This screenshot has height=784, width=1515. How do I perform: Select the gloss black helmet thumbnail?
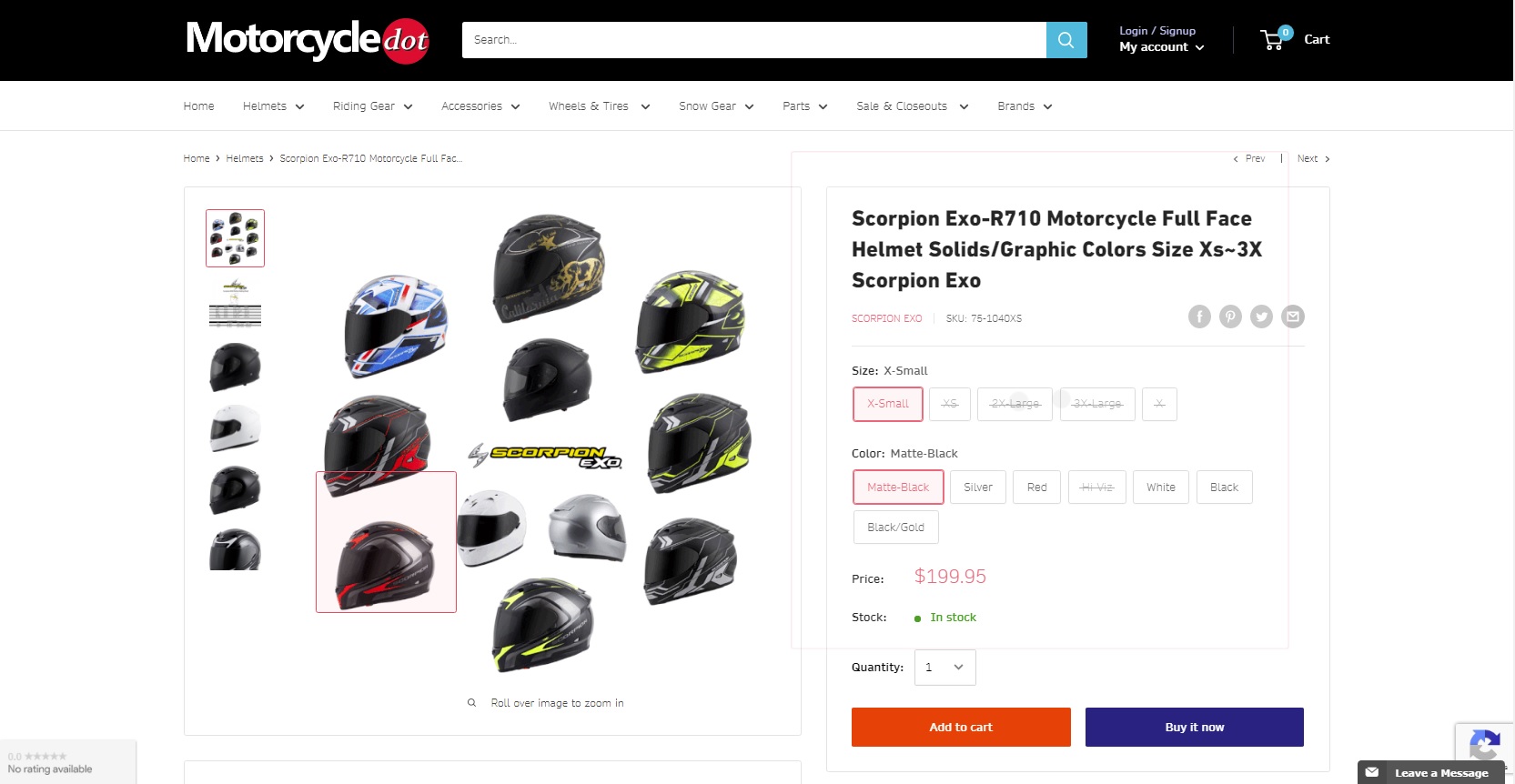click(x=236, y=490)
